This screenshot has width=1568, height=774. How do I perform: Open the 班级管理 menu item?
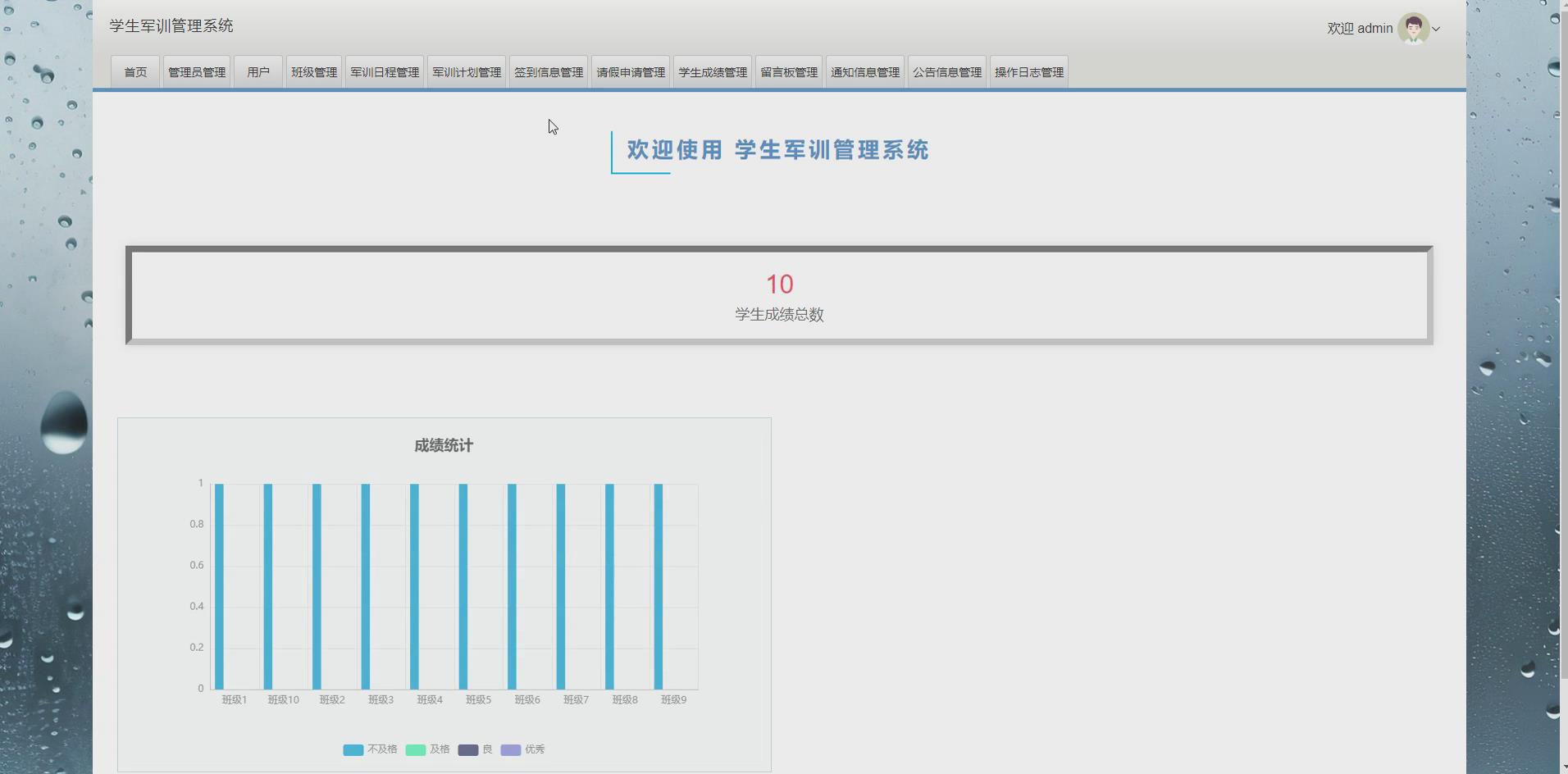tap(313, 71)
